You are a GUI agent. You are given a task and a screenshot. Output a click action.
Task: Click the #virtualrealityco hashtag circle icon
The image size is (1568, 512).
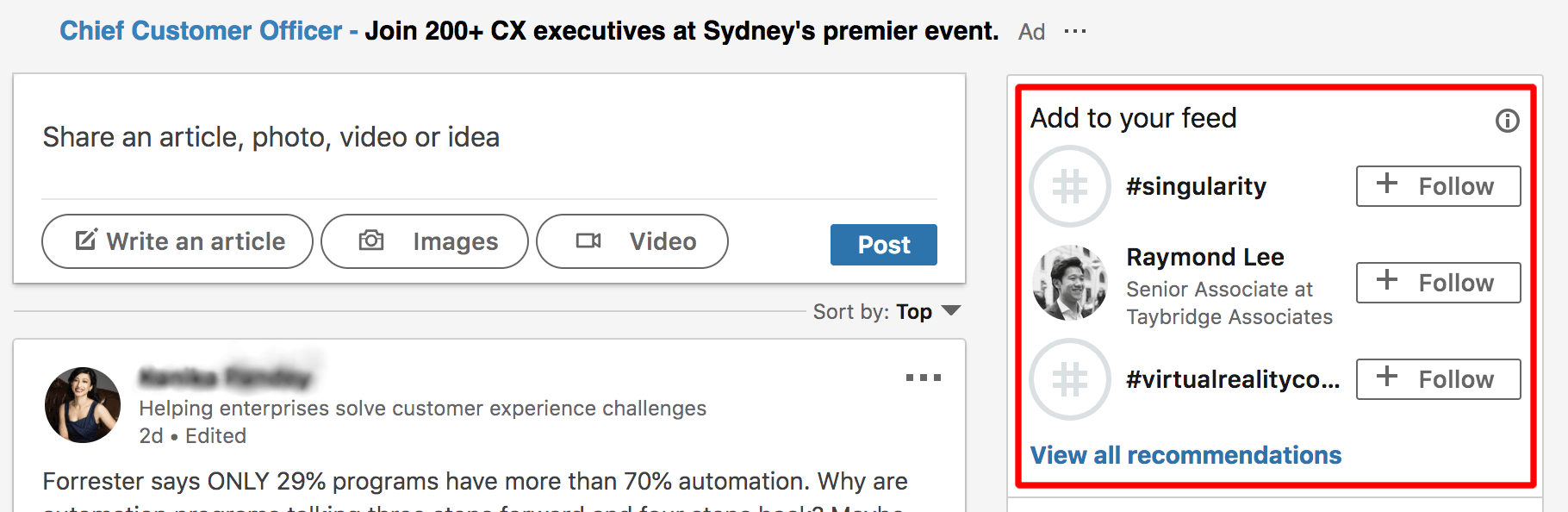pos(1070,379)
